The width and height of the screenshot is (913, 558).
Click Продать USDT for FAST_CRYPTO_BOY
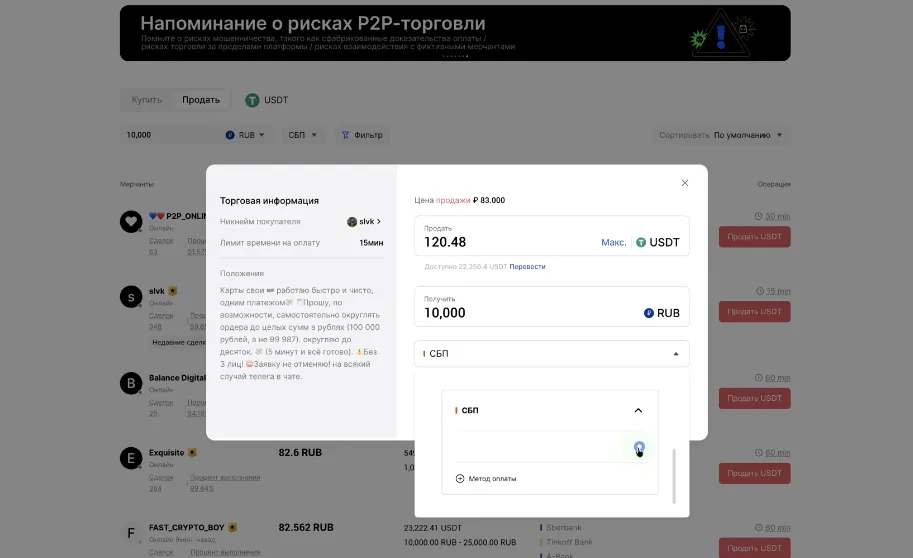click(x=755, y=548)
